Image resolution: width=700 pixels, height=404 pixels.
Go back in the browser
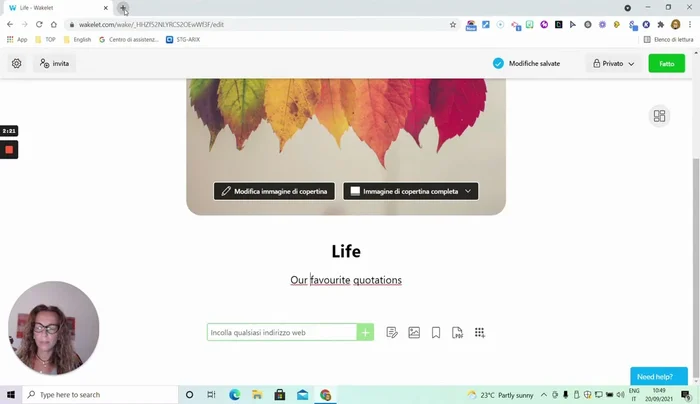(x=10, y=25)
